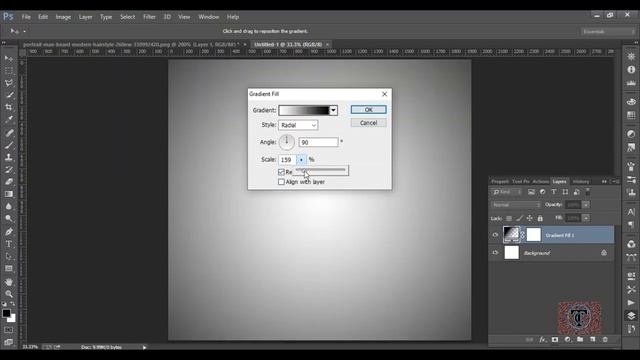
Task: Select the Gradient tool in toolbox
Action: 9,194
